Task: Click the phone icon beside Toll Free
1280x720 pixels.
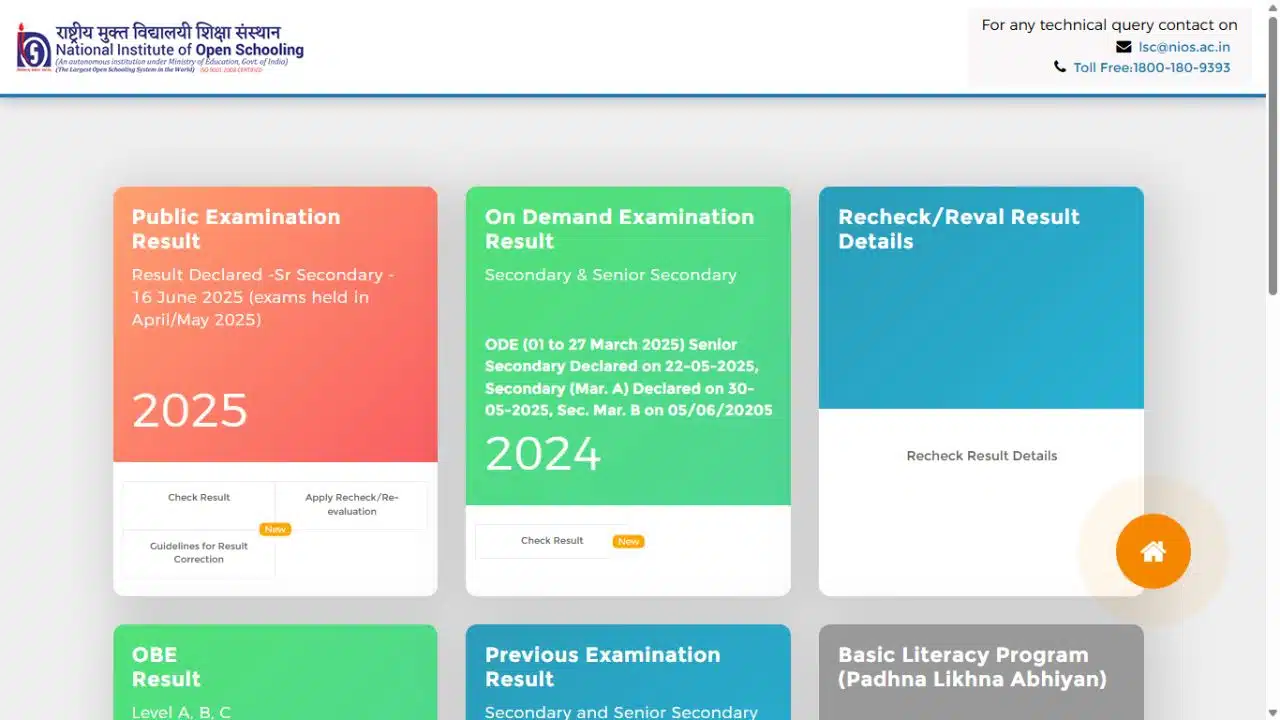Action: click(x=1060, y=67)
